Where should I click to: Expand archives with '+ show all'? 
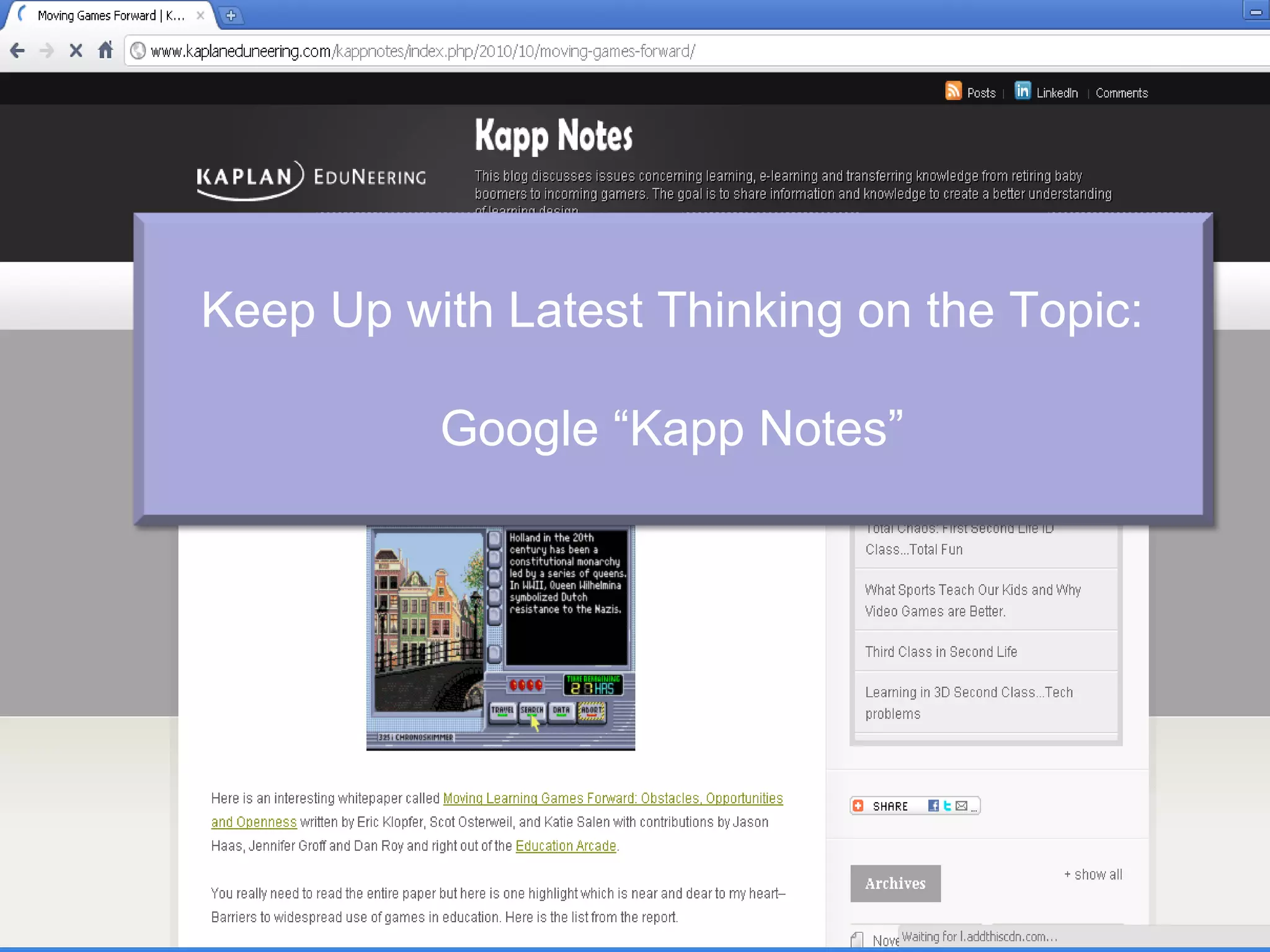(x=1093, y=875)
